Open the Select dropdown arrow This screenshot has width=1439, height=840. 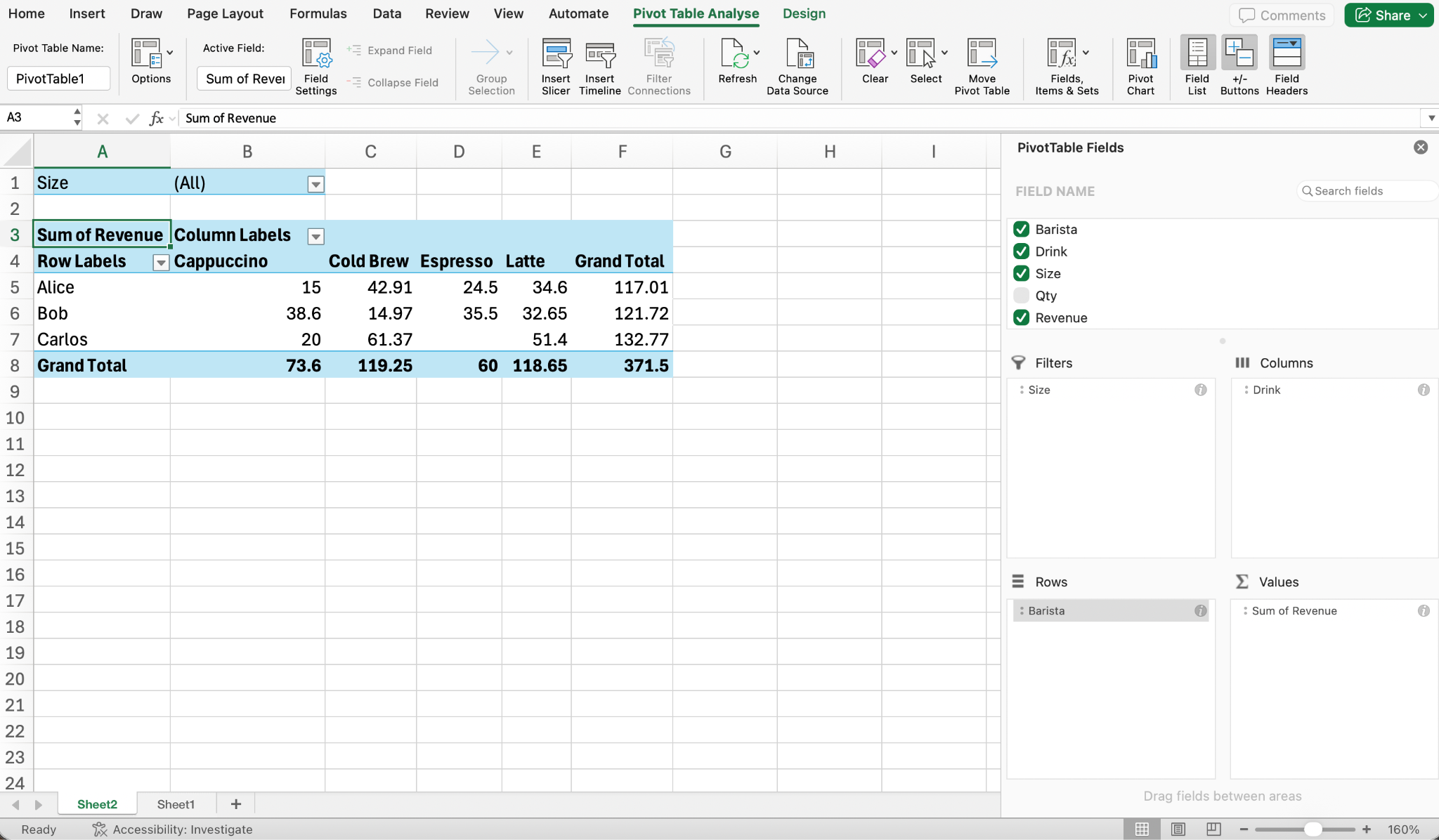click(x=944, y=53)
